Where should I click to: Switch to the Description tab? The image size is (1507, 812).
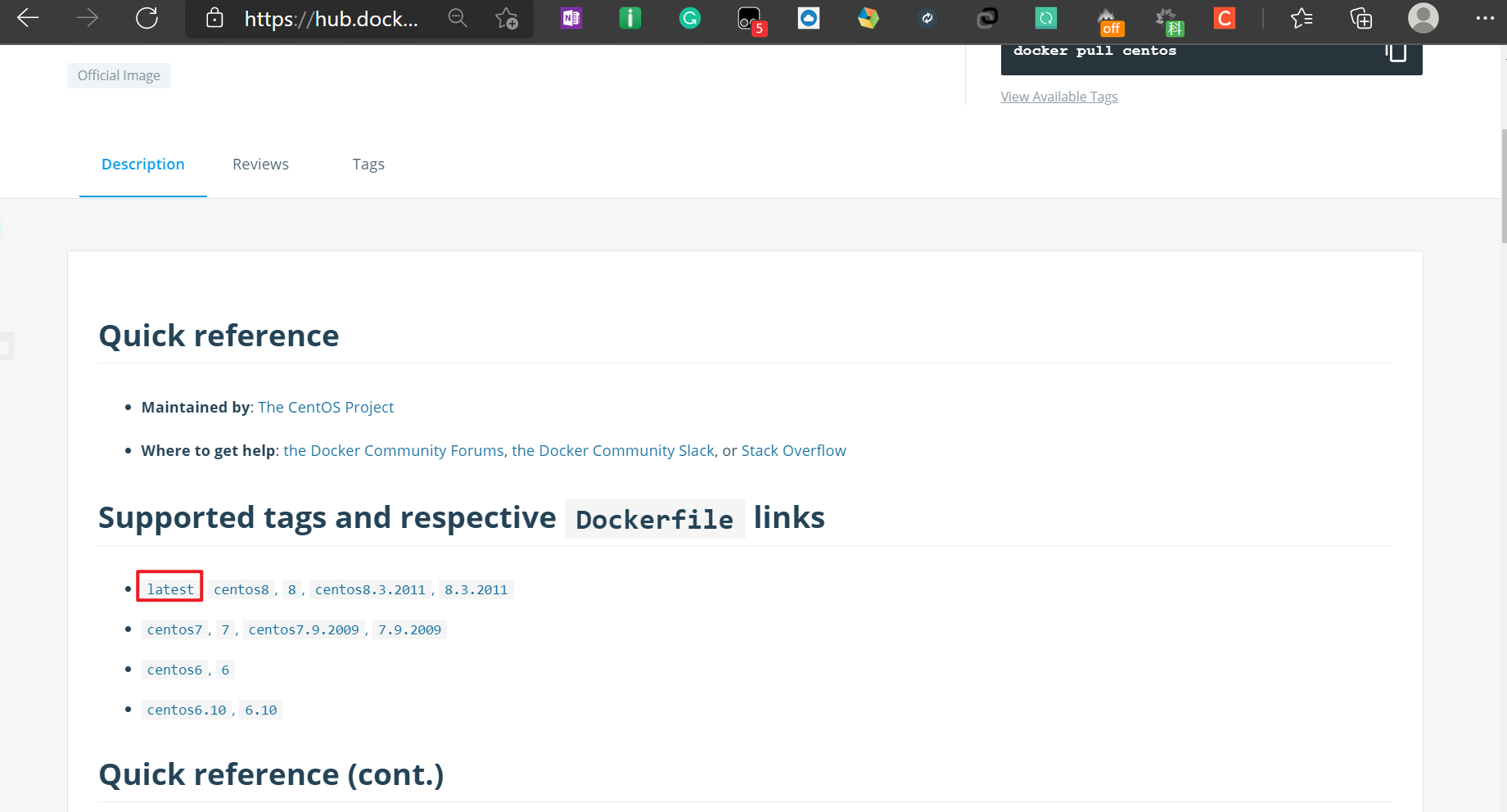click(x=143, y=165)
